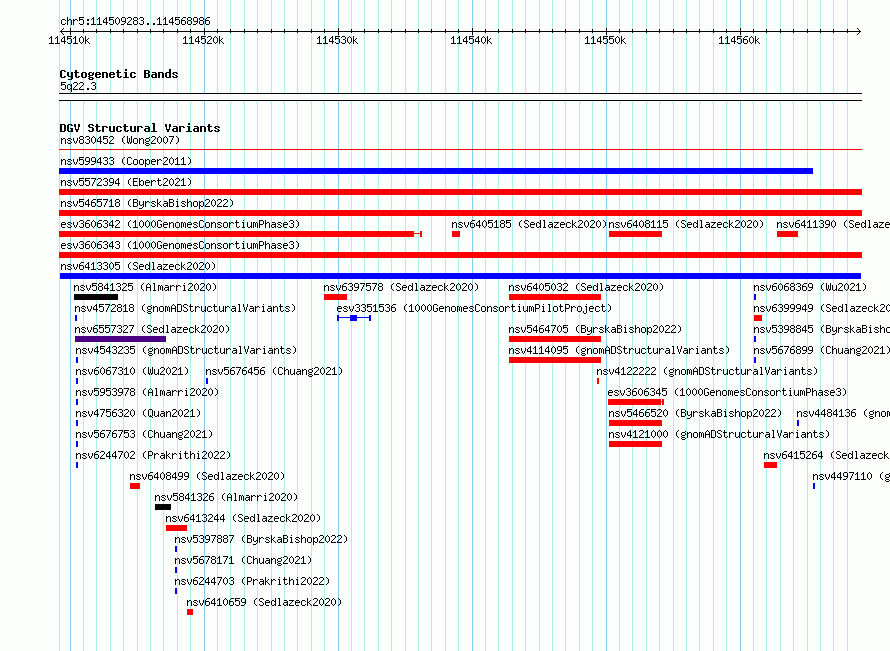Viewport: 890px width, 651px height.
Task: Select the 5q22.3 cytogenetic band label
Action: click(78, 87)
